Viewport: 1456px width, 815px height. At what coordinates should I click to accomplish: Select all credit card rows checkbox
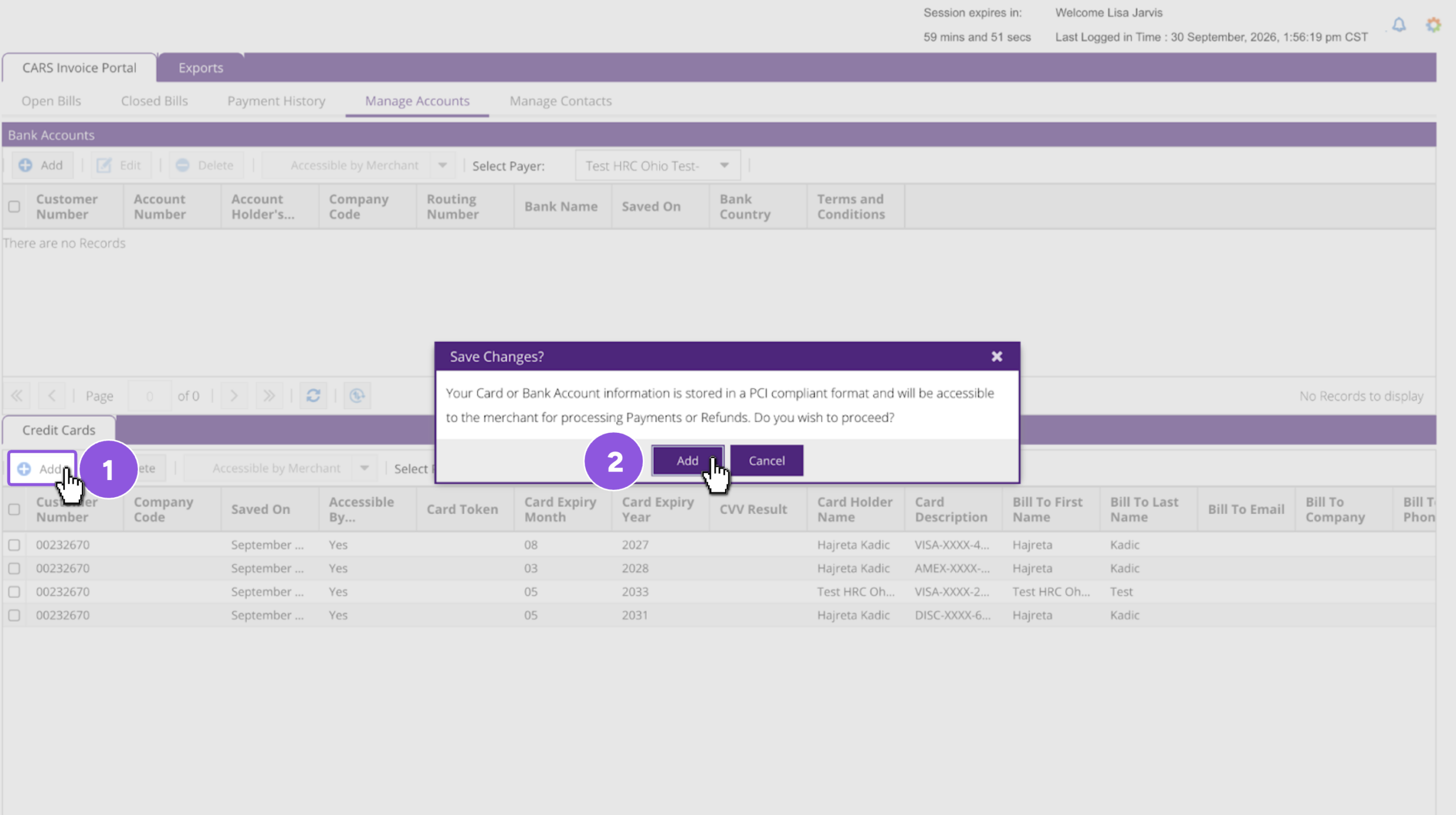click(x=14, y=510)
